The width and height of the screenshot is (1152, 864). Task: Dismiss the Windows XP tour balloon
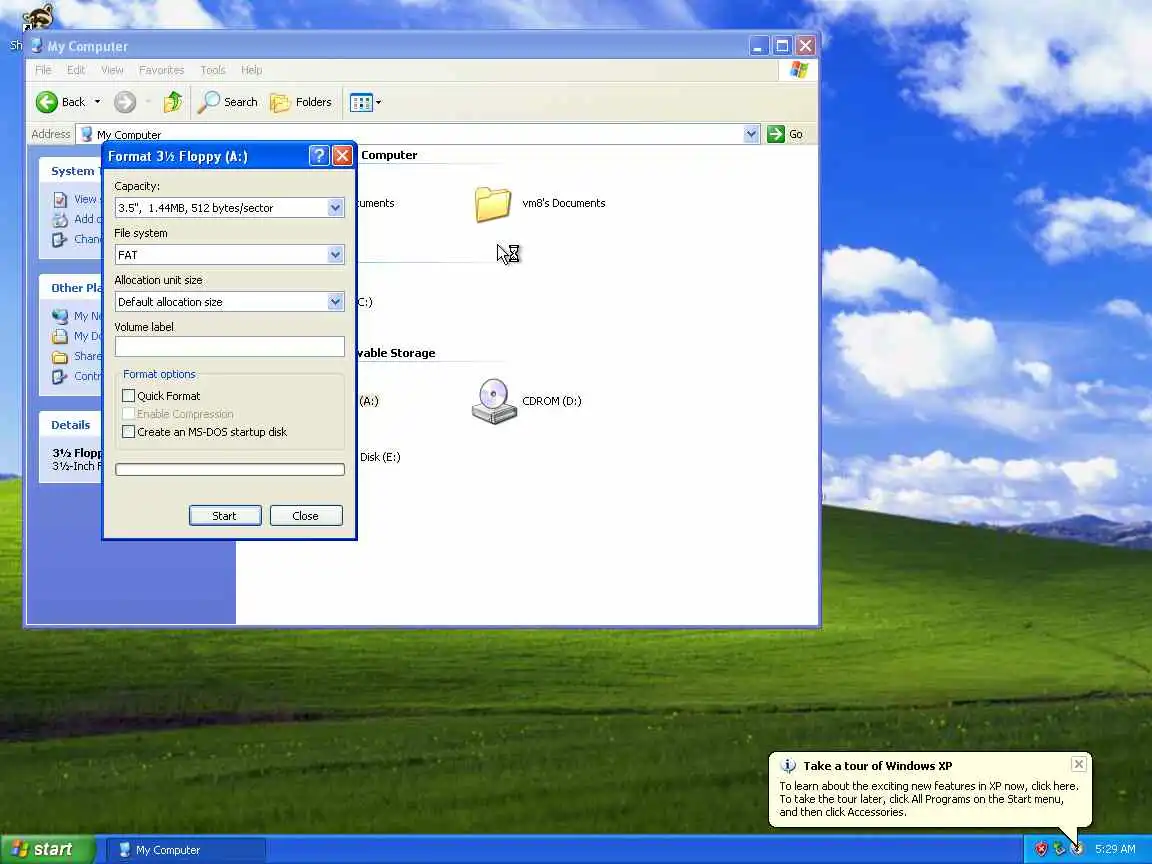point(1079,764)
